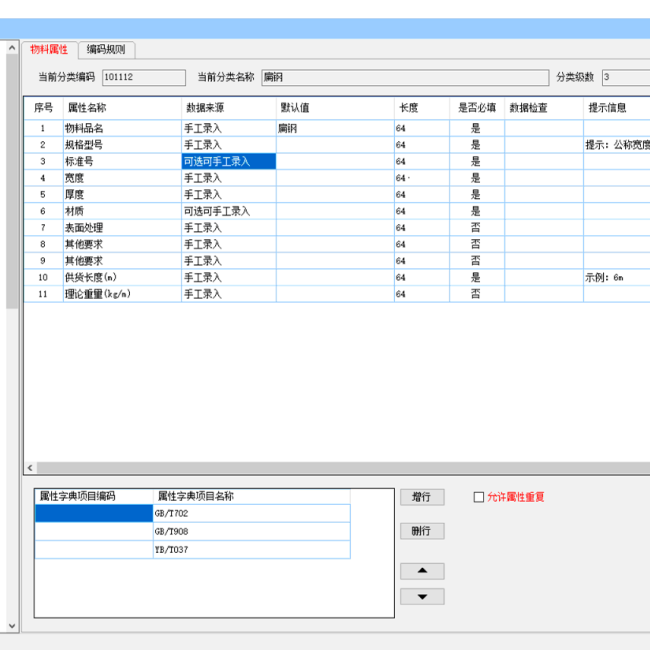Screen dimensions: 650x650
Task: Select the 其他要求 cell in row 9
Action: point(122,261)
